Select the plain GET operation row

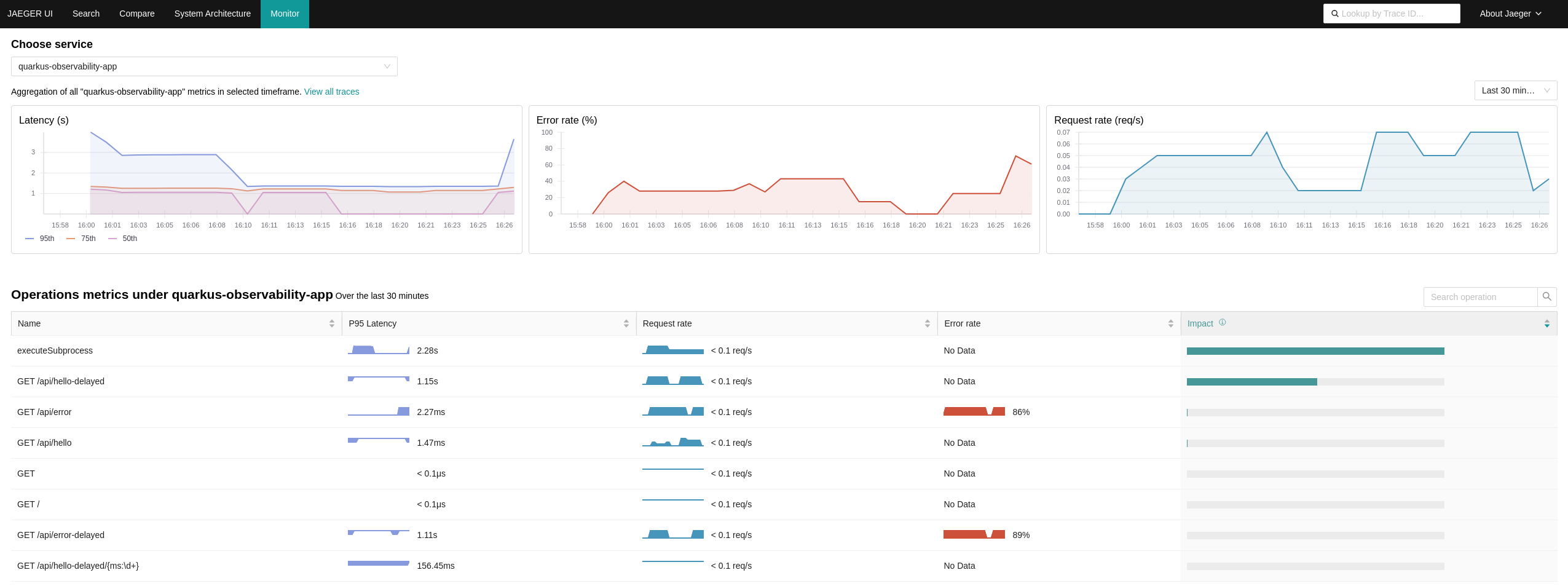[x=784, y=473]
